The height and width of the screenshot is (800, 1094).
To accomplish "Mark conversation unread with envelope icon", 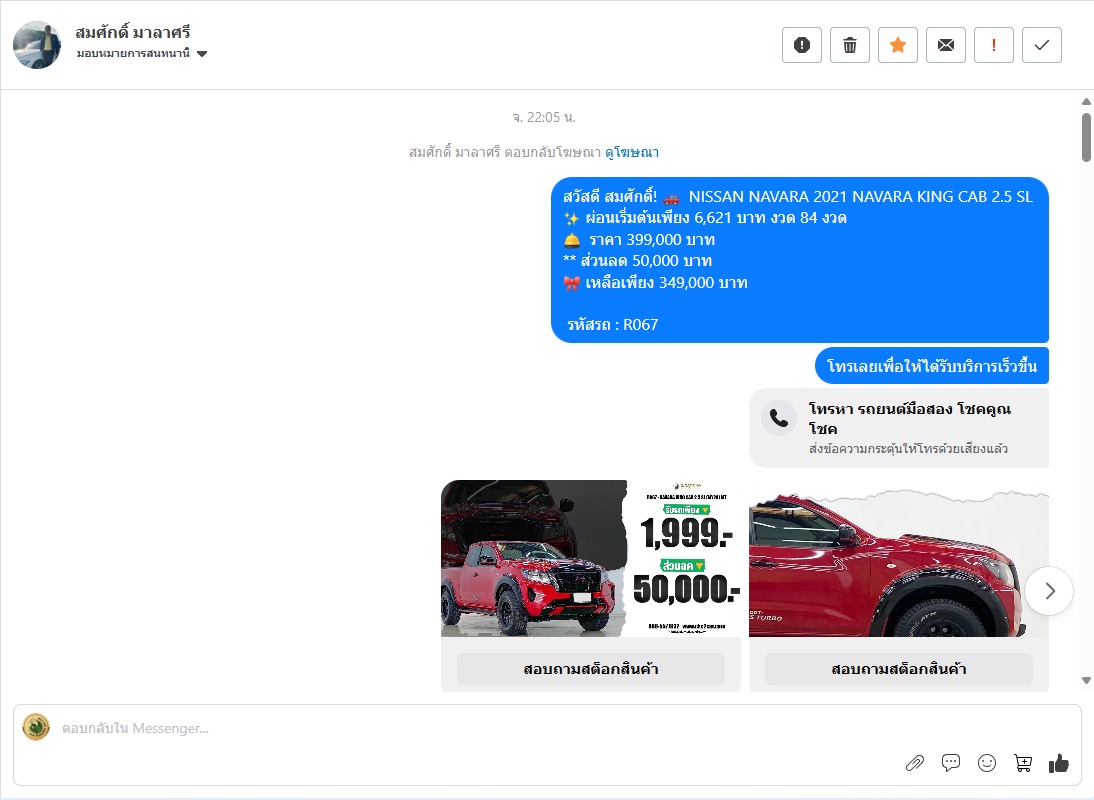I will tap(946, 45).
